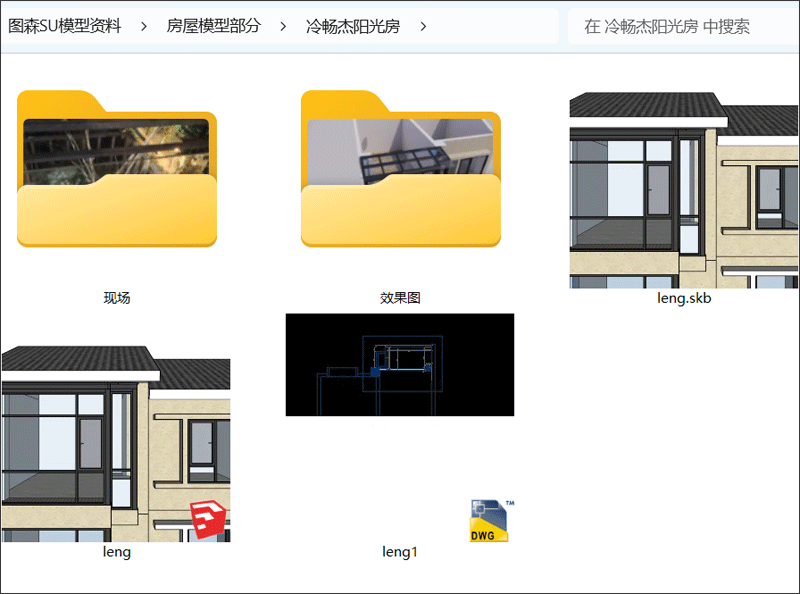The width and height of the screenshot is (800, 594).
Task: Go to 房屋模型部分 breadcrumb folder
Action: coord(213,27)
